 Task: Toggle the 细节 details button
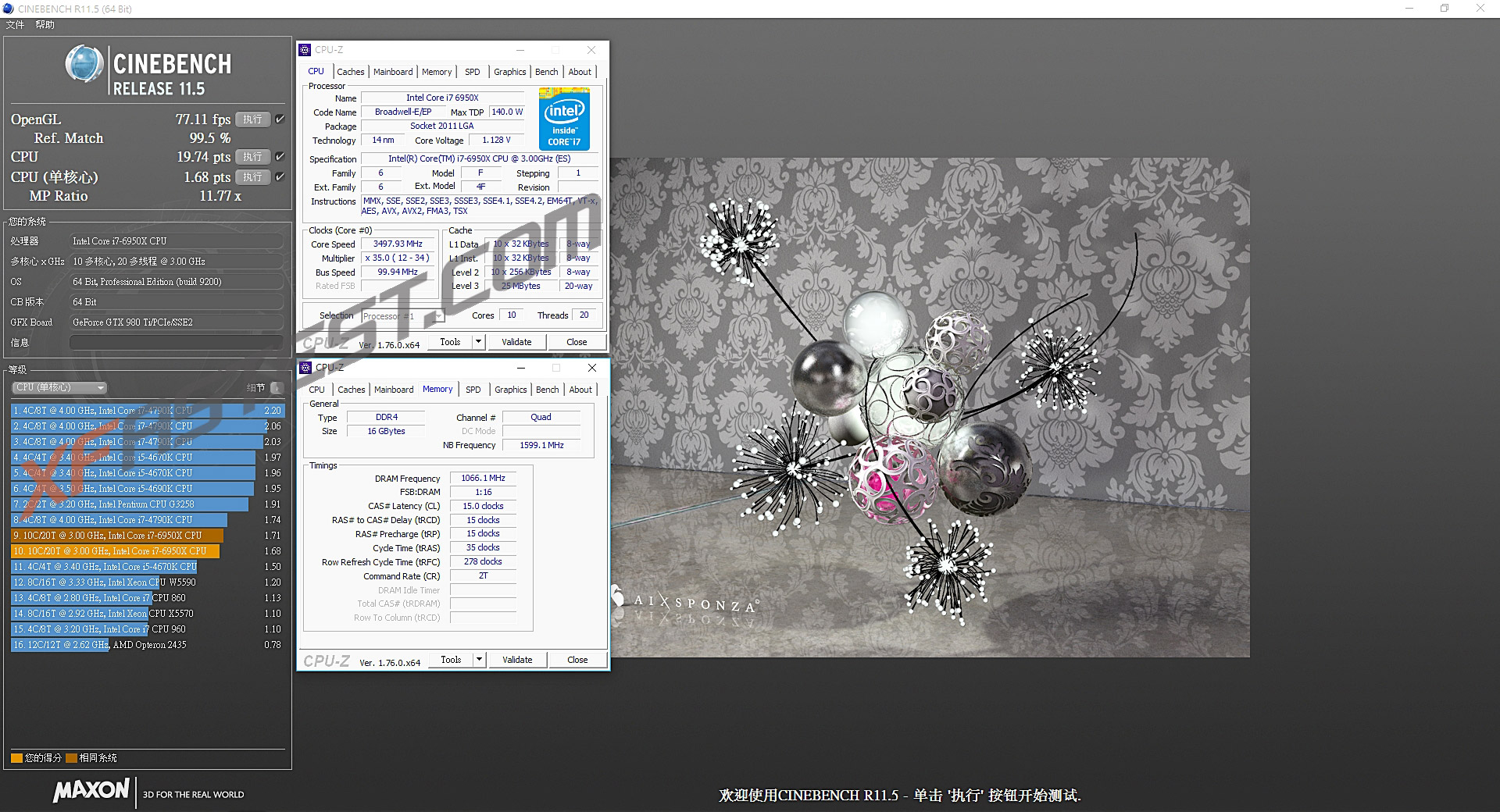(277, 388)
